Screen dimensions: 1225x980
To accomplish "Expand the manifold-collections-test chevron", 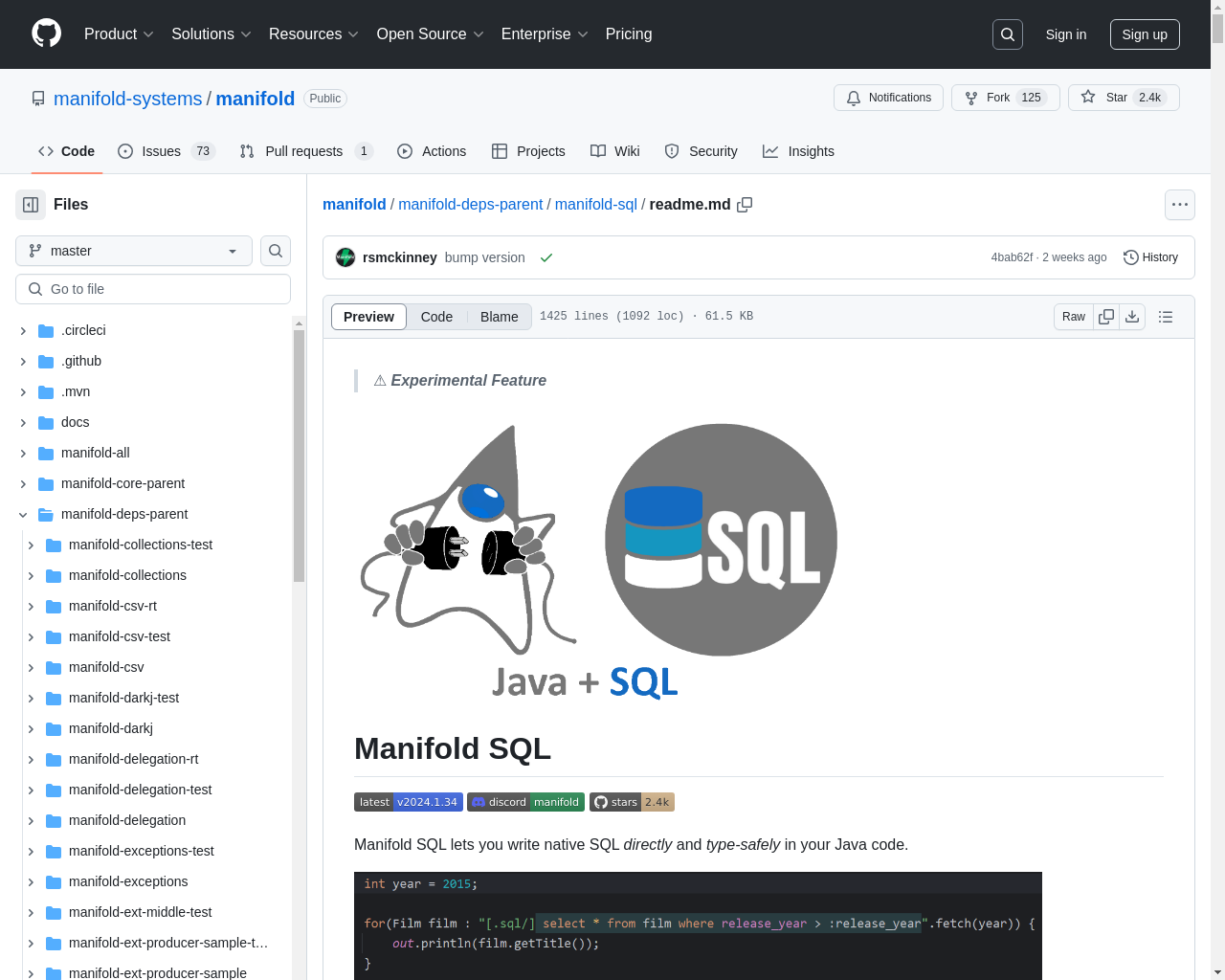I will point(31,545).
